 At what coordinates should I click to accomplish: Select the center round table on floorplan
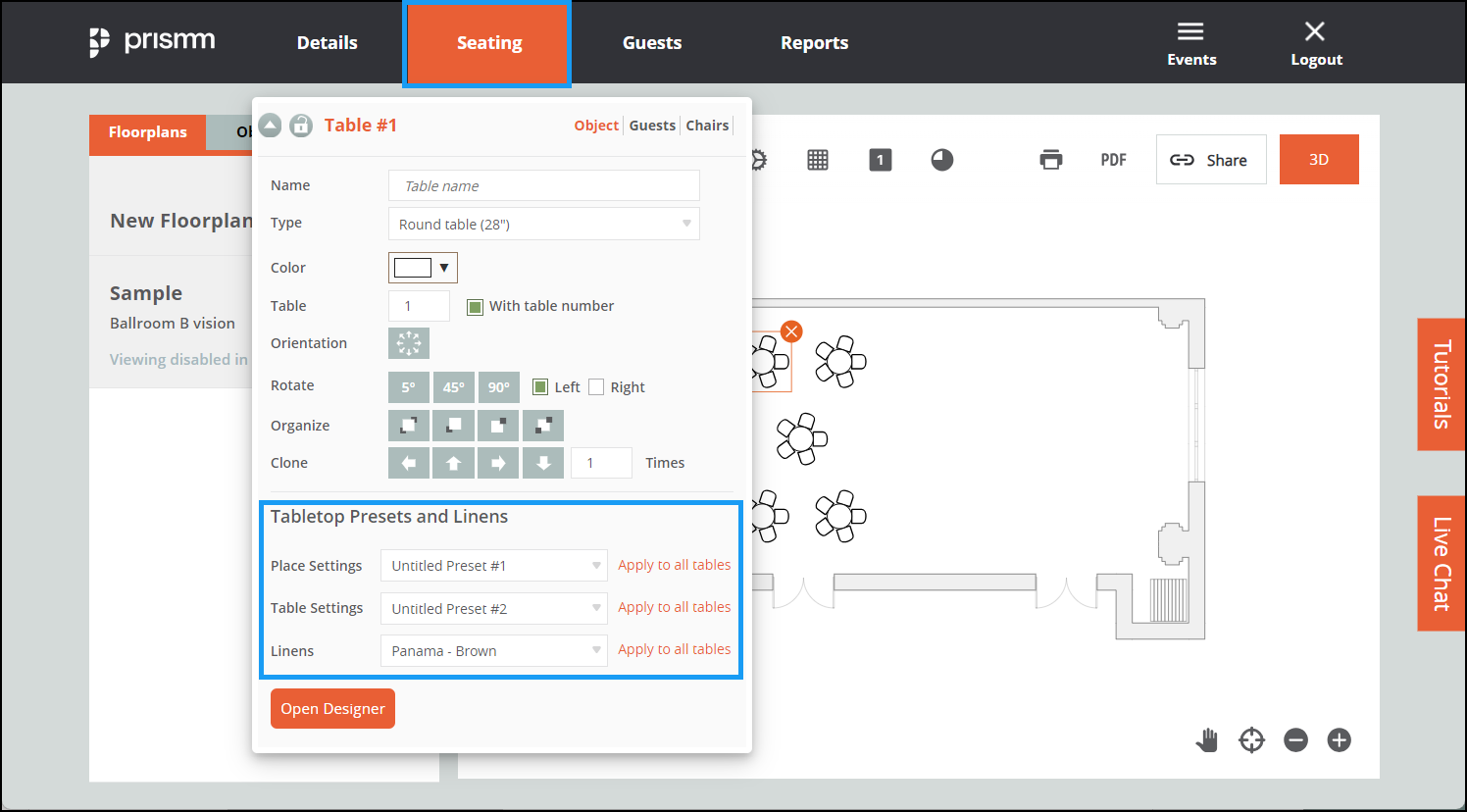[x=802, y=438]
